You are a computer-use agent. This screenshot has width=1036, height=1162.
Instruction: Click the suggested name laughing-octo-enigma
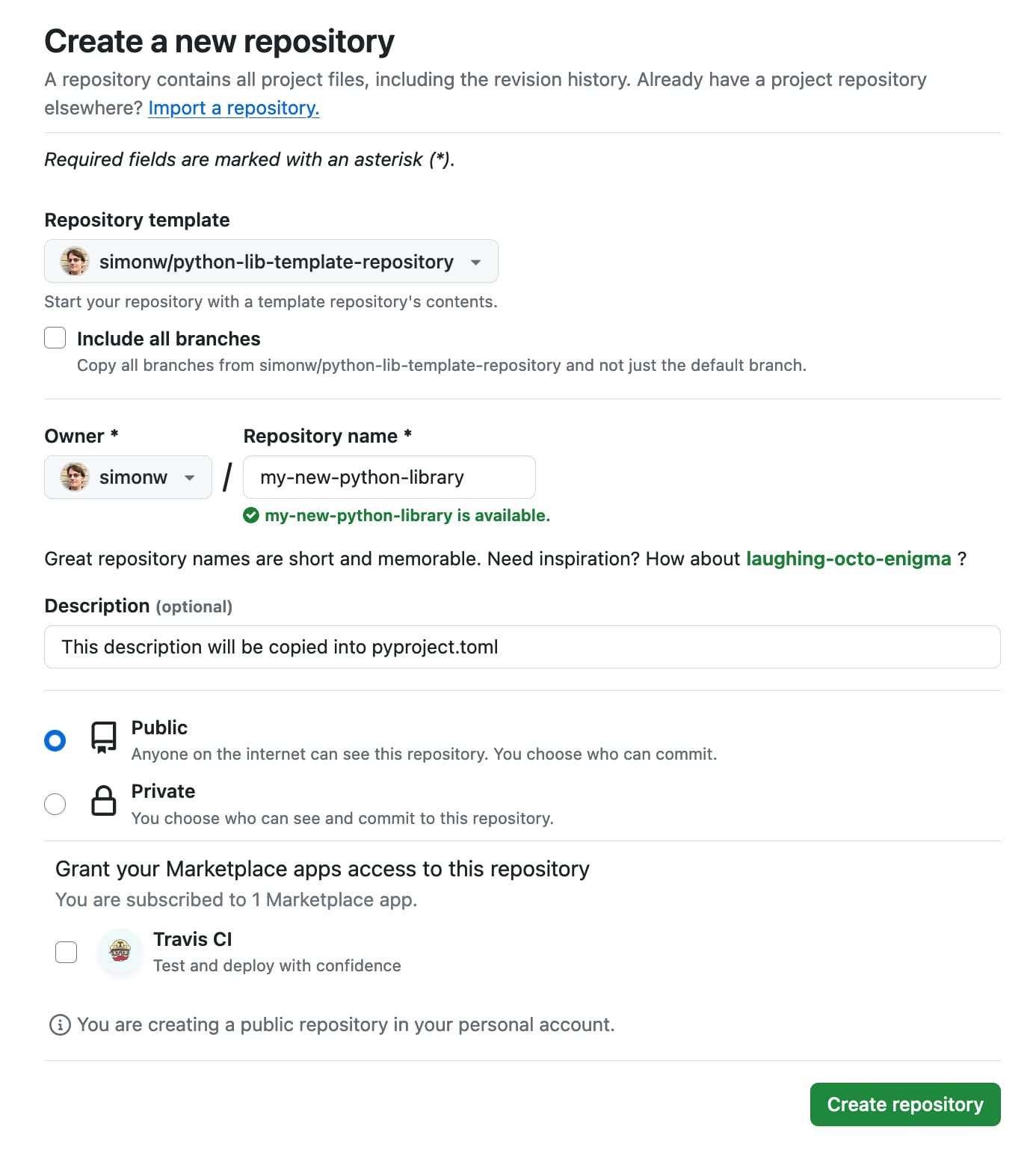848,559
